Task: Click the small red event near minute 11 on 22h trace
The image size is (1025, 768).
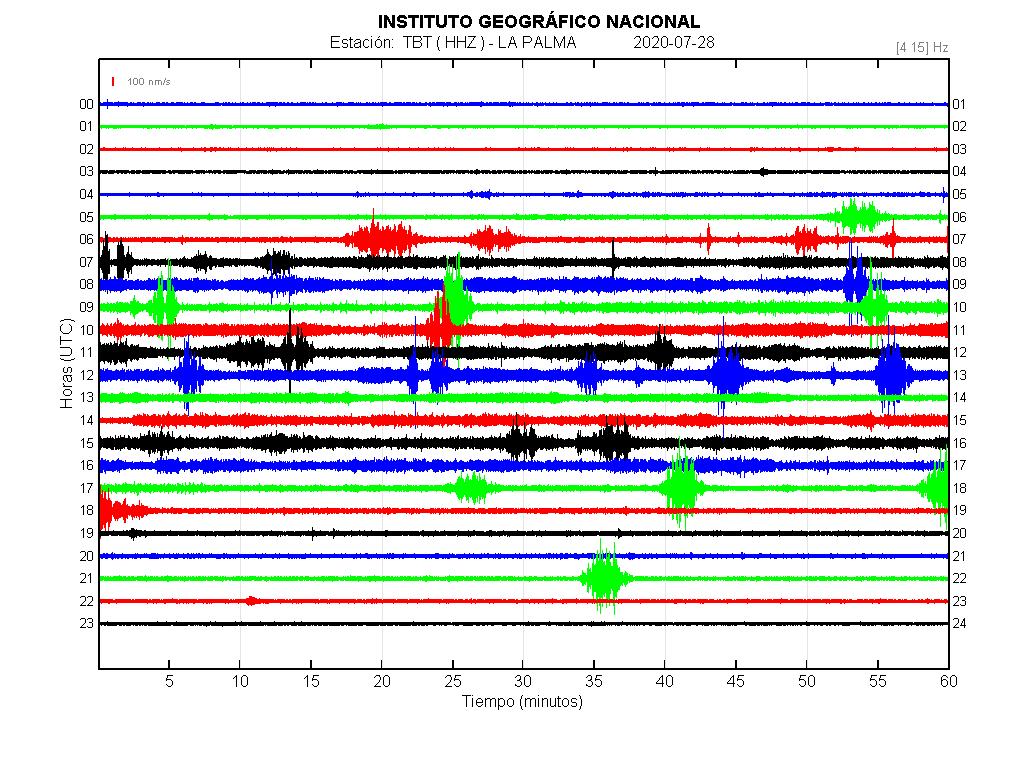Action: (x=252, y=600)
